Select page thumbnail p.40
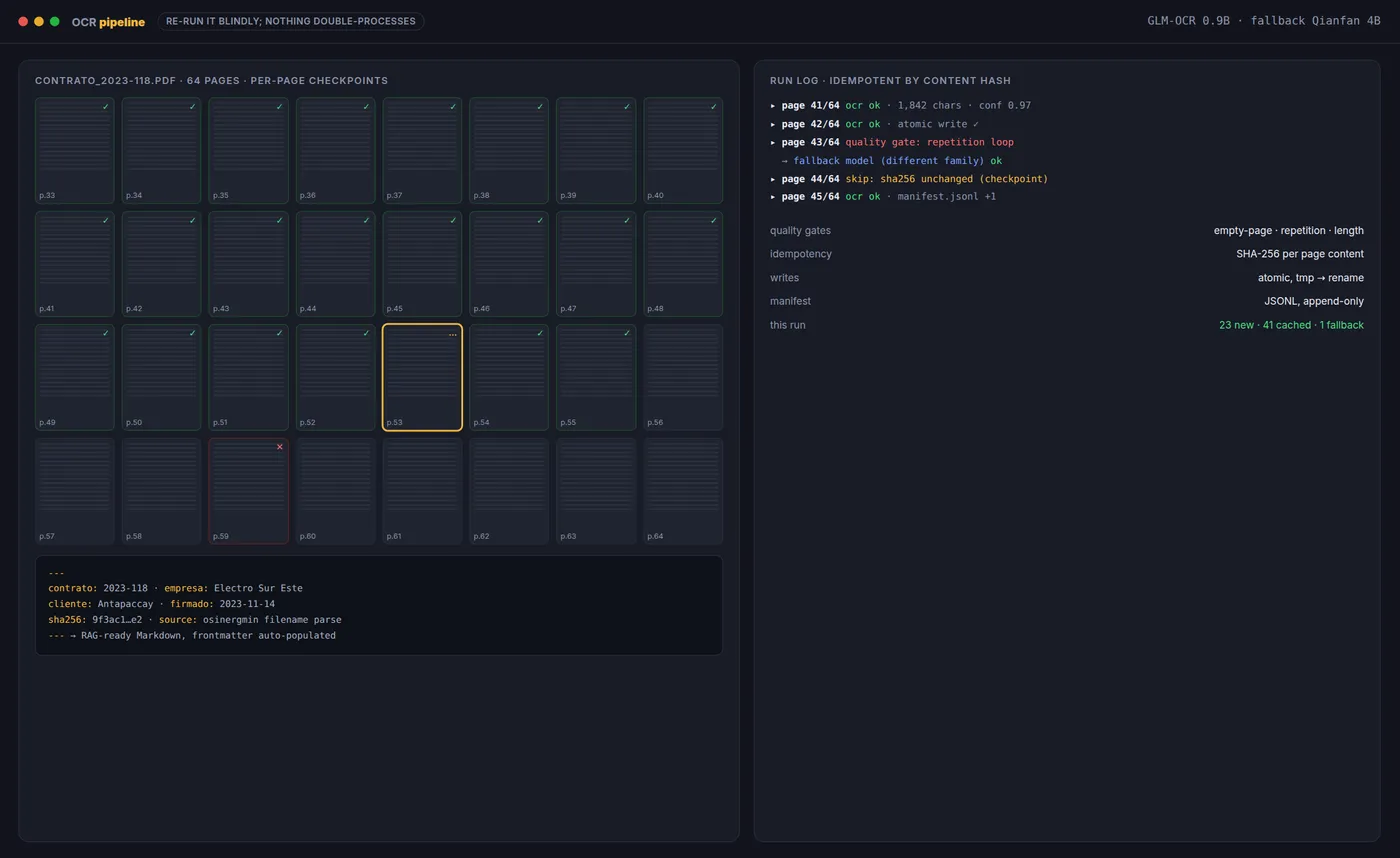This screenshot has height=858, width=1400. coord(683,150)
